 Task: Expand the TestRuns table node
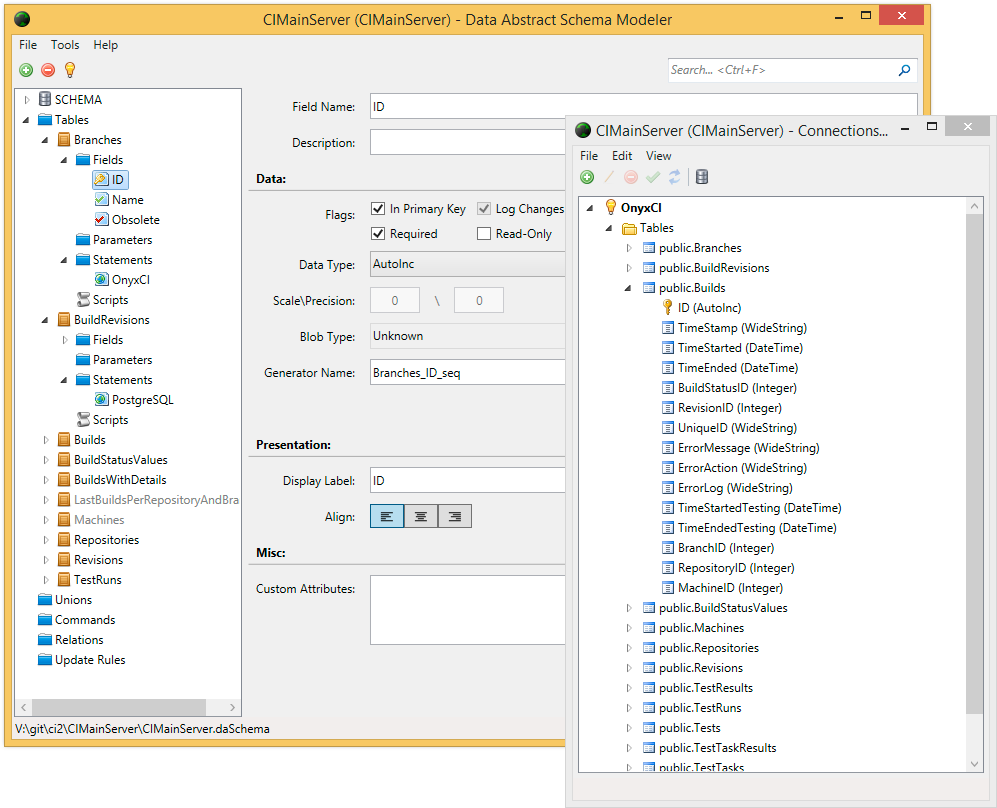(x=46, y=580)
